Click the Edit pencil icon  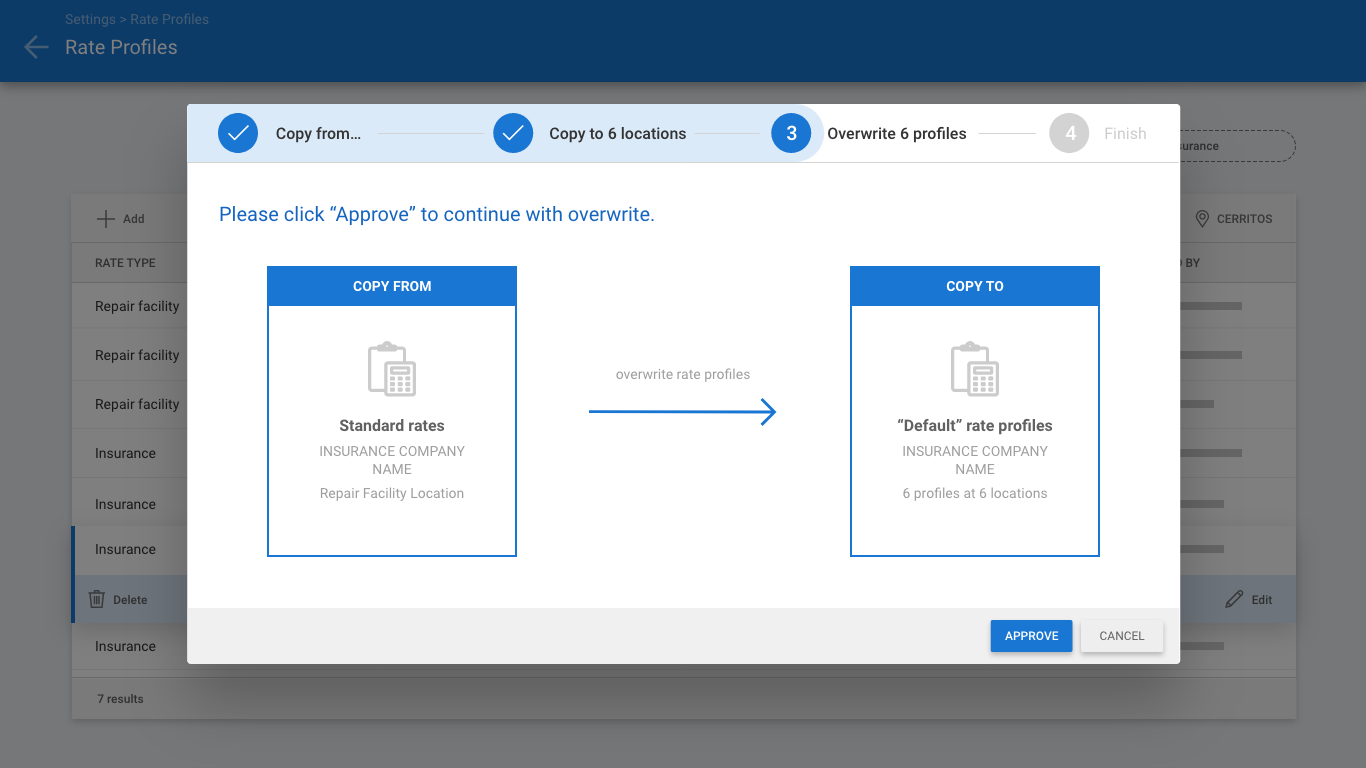coord(1234,599)
